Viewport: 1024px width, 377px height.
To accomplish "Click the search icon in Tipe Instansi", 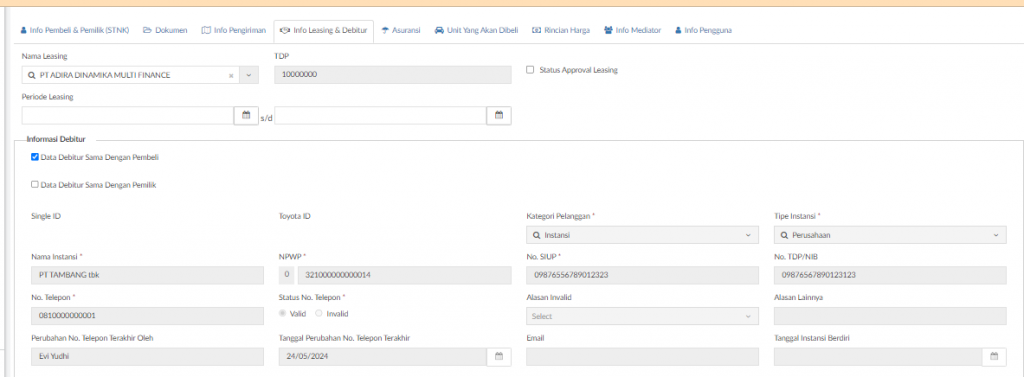I will [x=784, y=235].
